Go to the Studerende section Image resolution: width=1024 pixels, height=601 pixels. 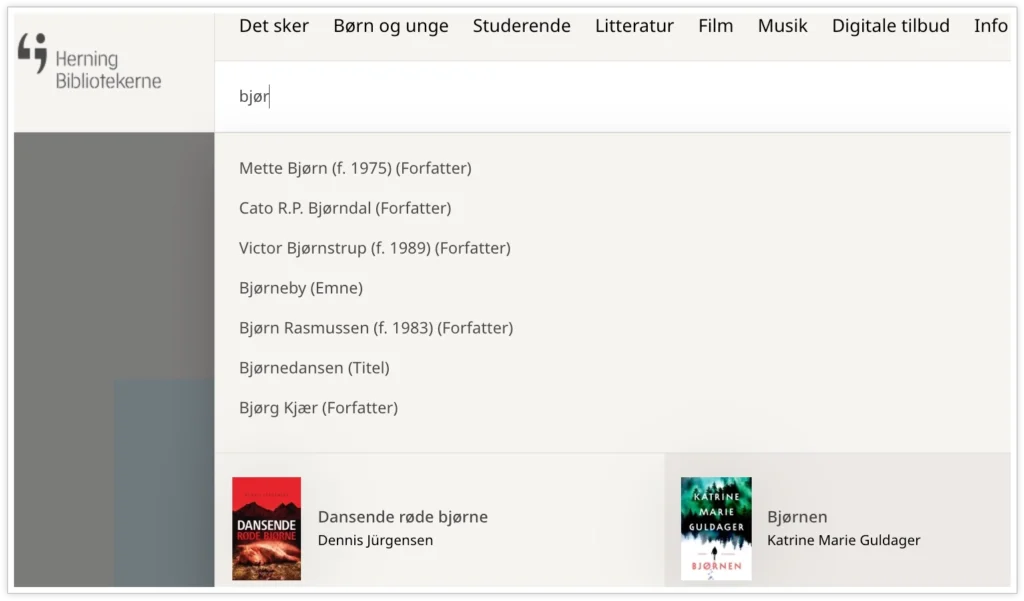click(522, 26)
